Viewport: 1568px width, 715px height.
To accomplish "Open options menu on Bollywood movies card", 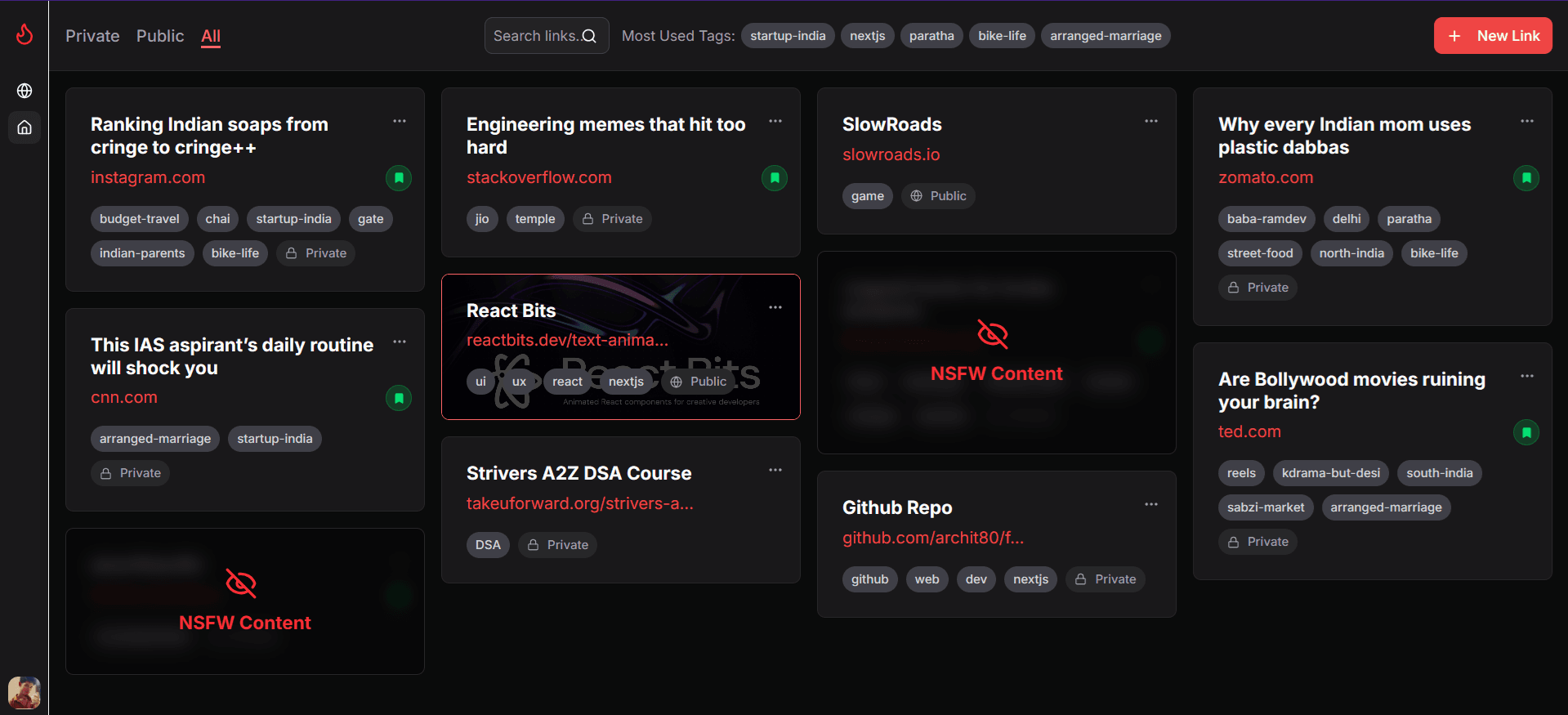I will (1527, 376).
